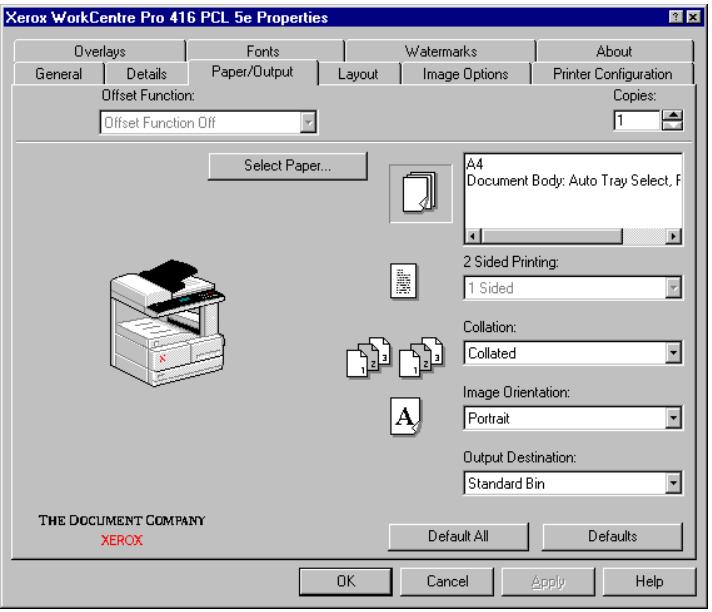Image resolution: width=712 pixels, height=612 pixels.
Task: Decrease copies with the down arrow
Action: pos(672,126)
